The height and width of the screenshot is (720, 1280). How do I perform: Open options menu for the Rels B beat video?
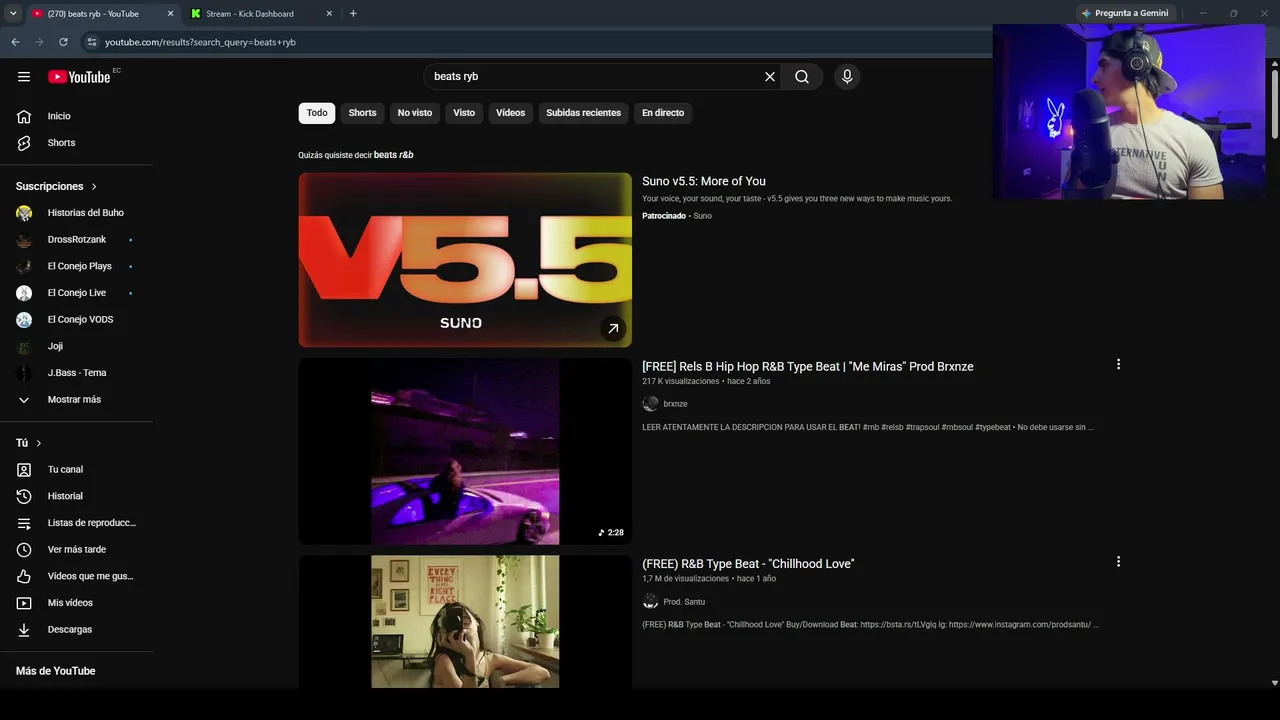click(x=1118, y=365)
